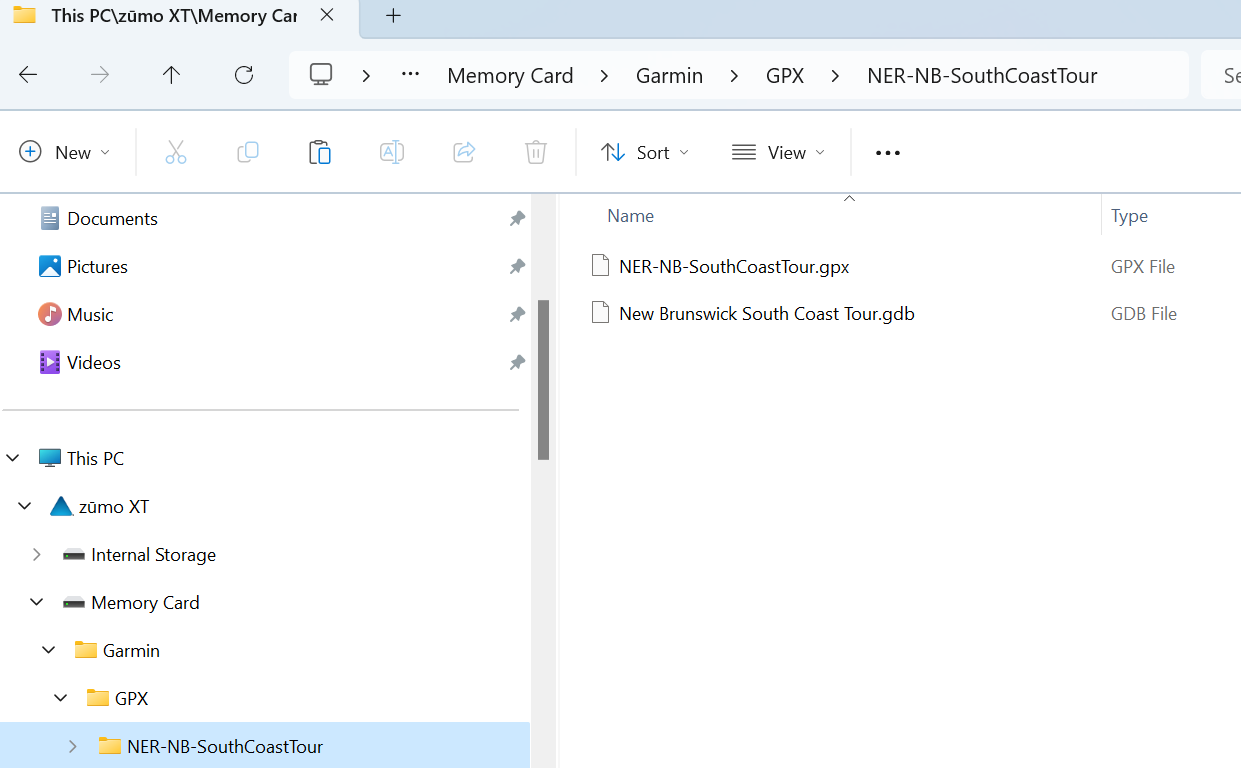1241x768 pixels.
Task: Open the View layout menu
Action: [779, 152]
